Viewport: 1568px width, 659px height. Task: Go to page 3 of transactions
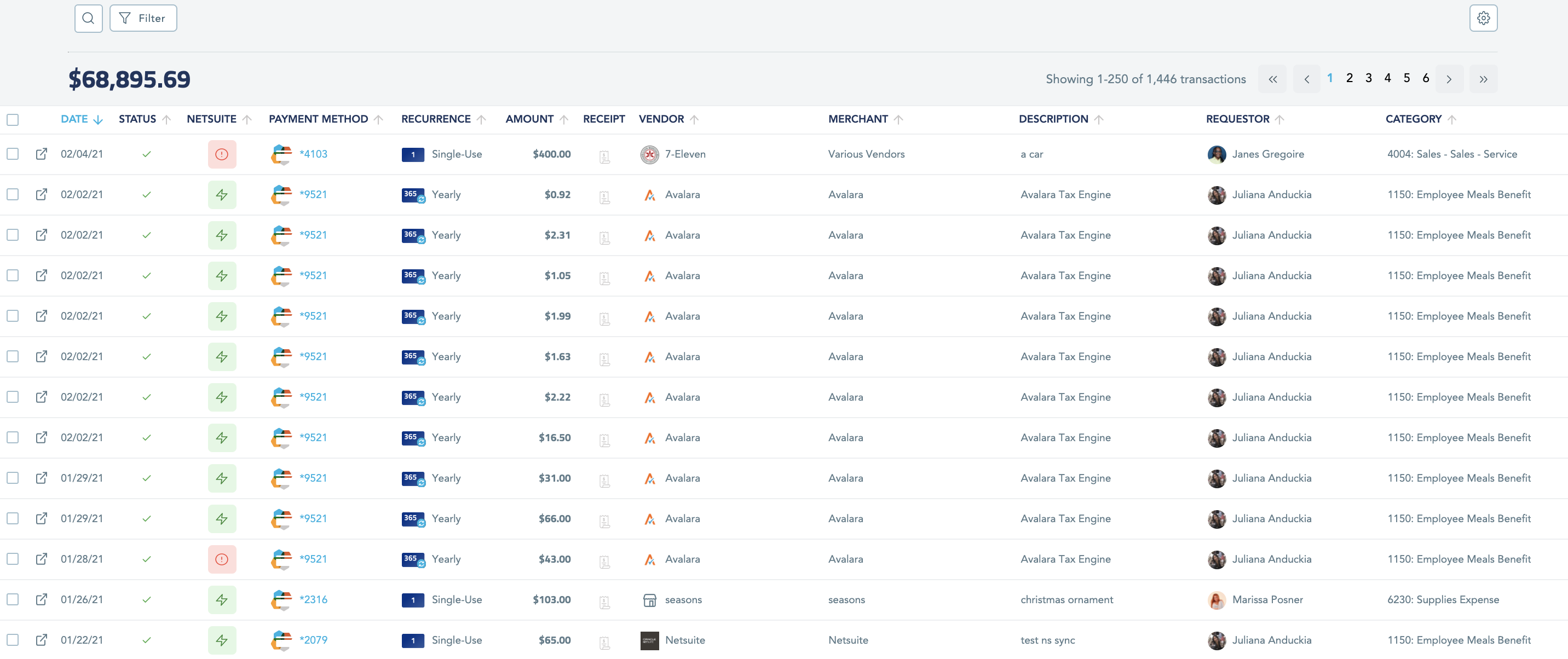[1368, 78]
